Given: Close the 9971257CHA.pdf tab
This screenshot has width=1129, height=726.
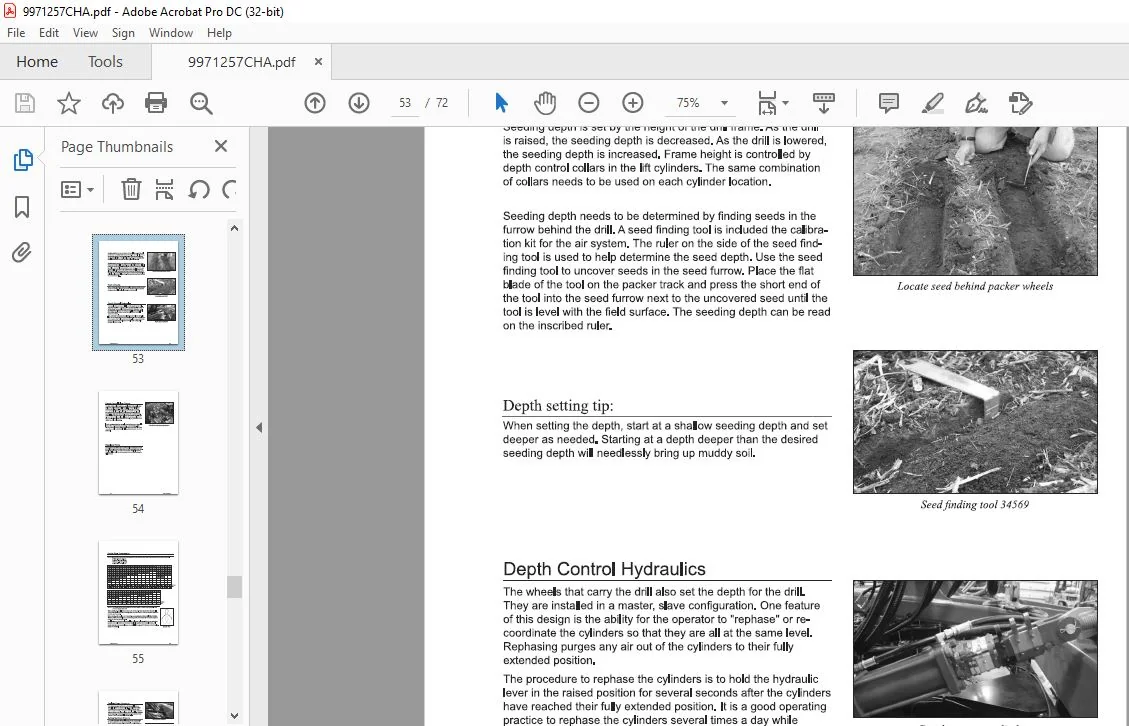Looking at the screenshot, I should tap(318, 62).
